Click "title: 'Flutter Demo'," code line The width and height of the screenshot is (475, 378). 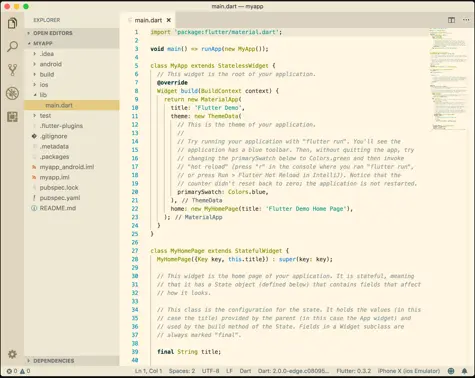tap(208, 108)
